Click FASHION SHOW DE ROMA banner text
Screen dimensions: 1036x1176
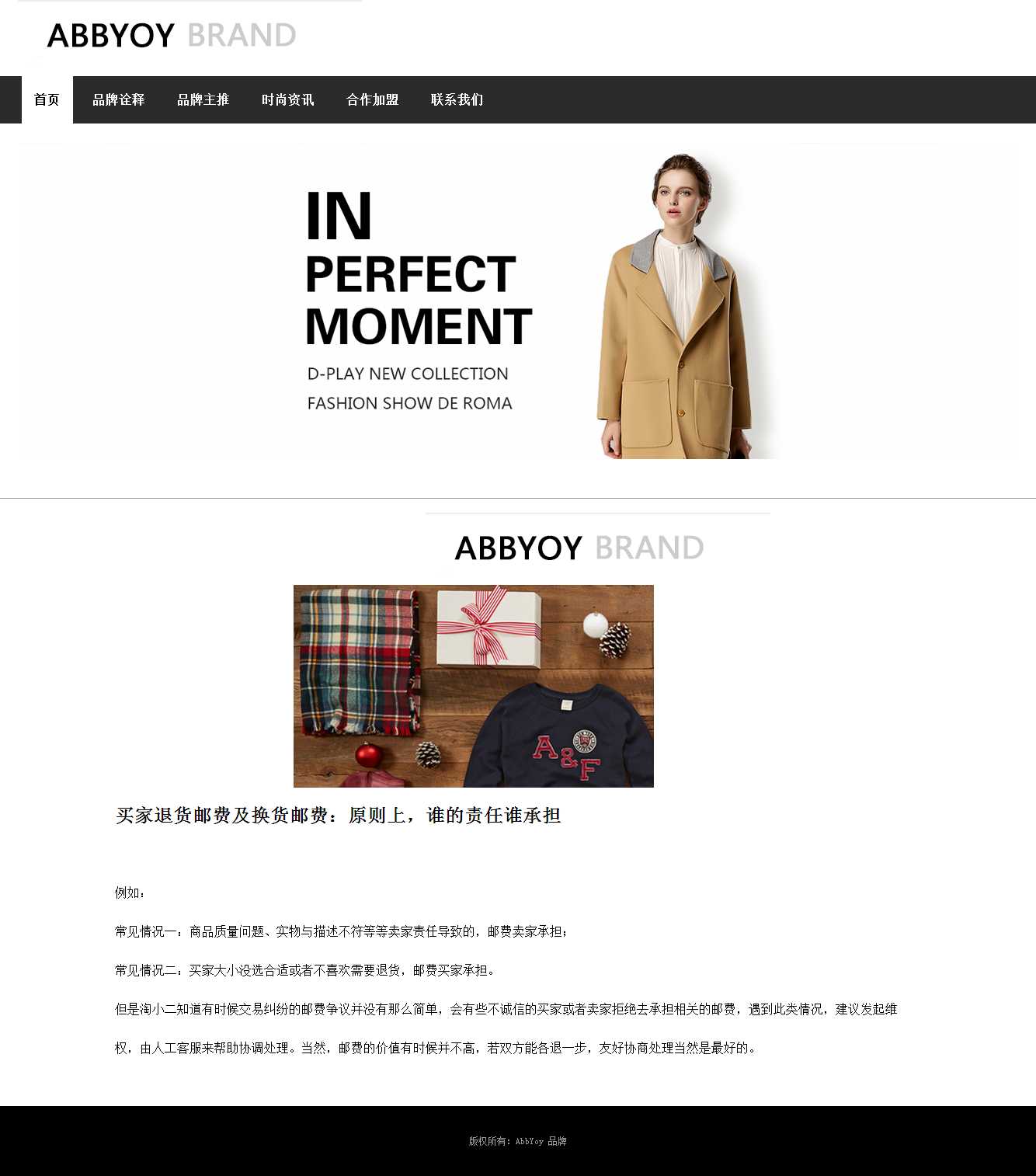point(410,403)
